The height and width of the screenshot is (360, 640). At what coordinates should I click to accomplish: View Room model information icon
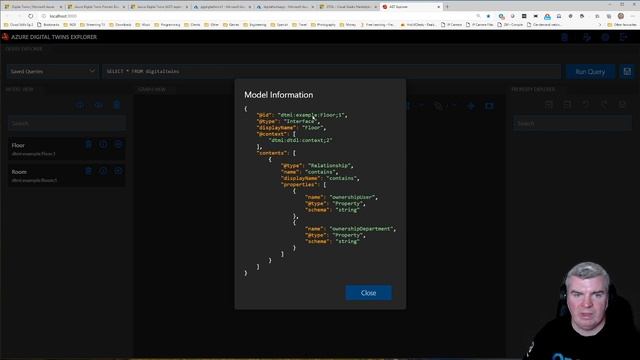pyautogui.click(x=103, y=171)
